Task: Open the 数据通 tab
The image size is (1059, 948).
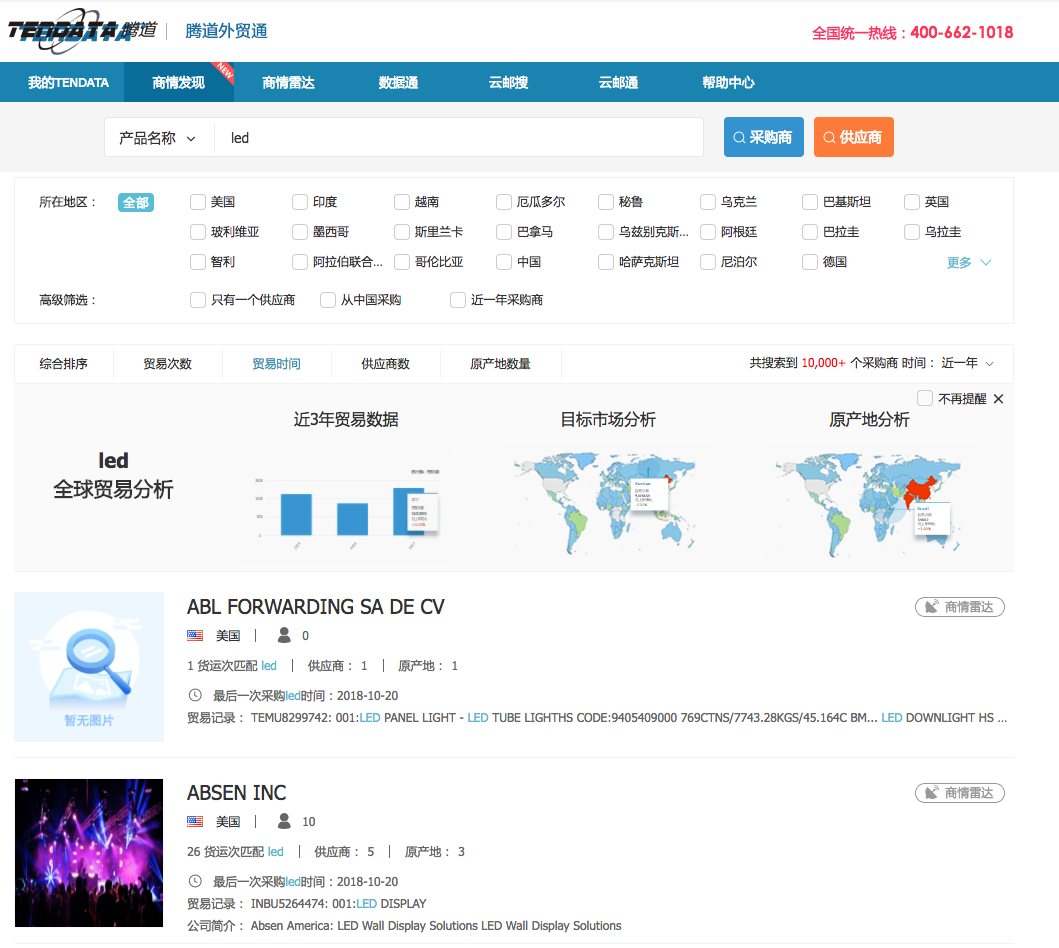Action: click(x=398, y=82)
